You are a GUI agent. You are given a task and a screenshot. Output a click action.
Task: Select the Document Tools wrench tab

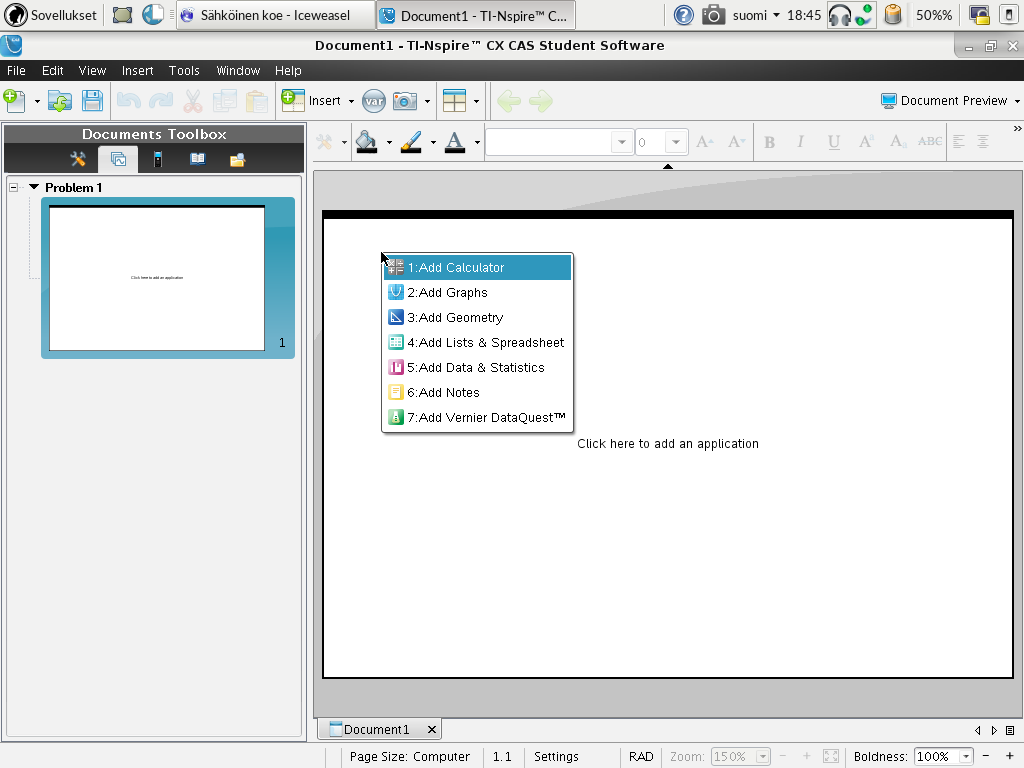point(78,159)
